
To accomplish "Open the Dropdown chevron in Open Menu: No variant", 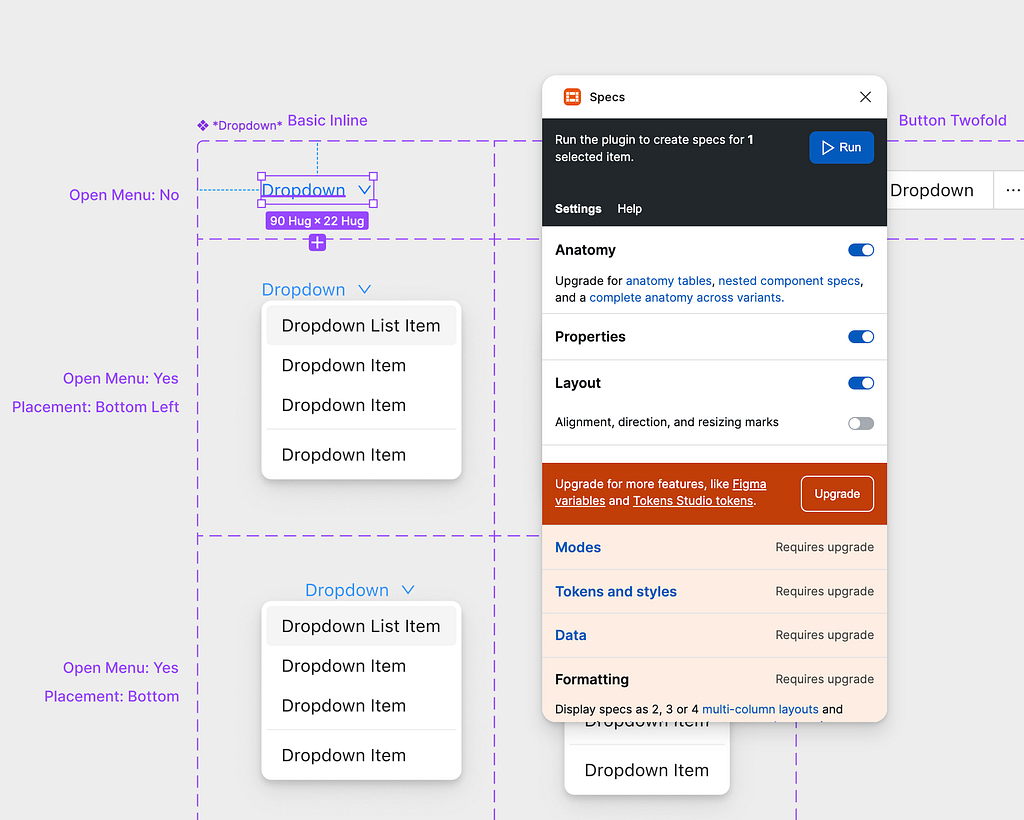I will point(364,189).
